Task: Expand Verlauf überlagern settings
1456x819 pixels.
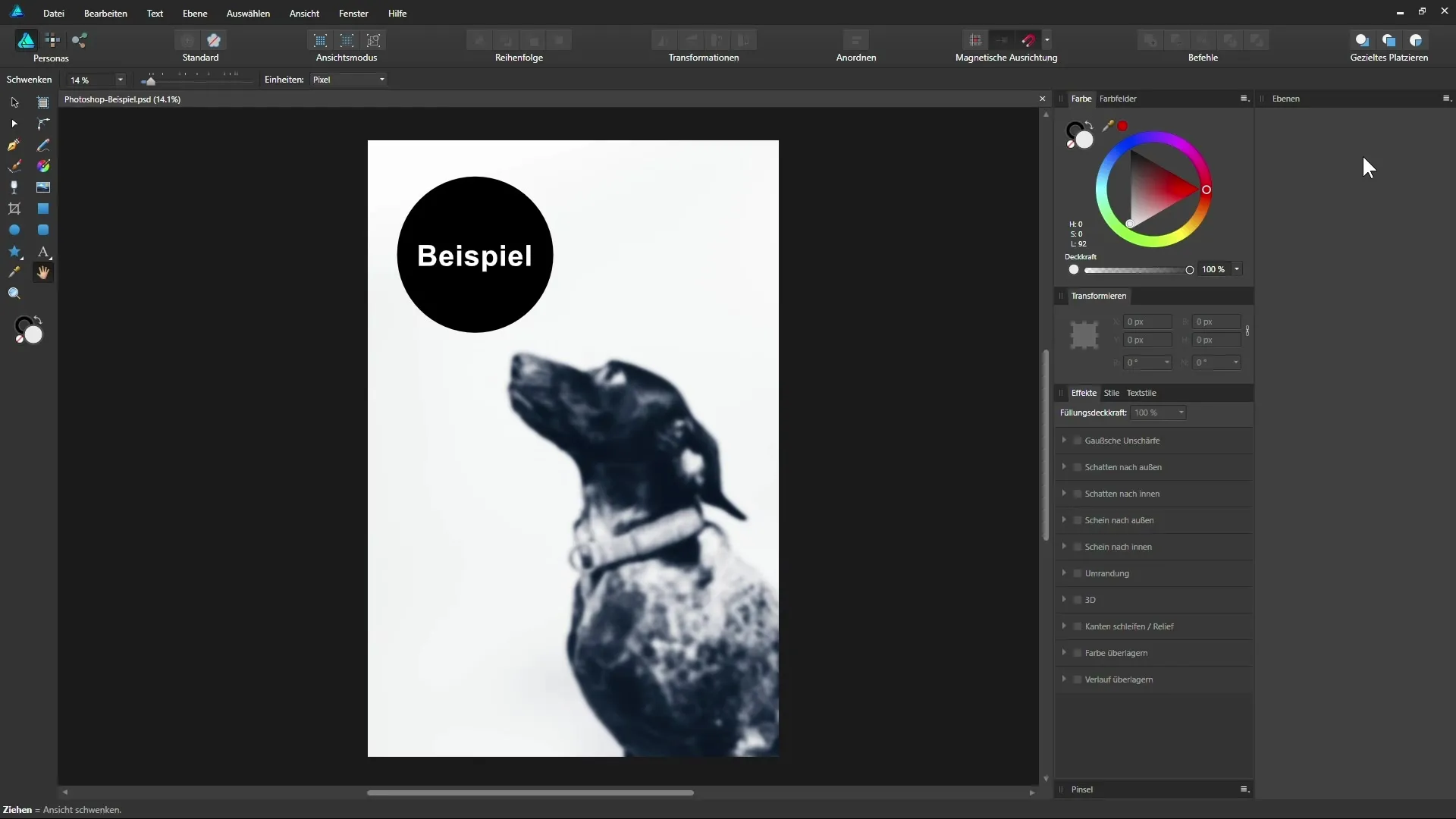Action: [1064, 679]
